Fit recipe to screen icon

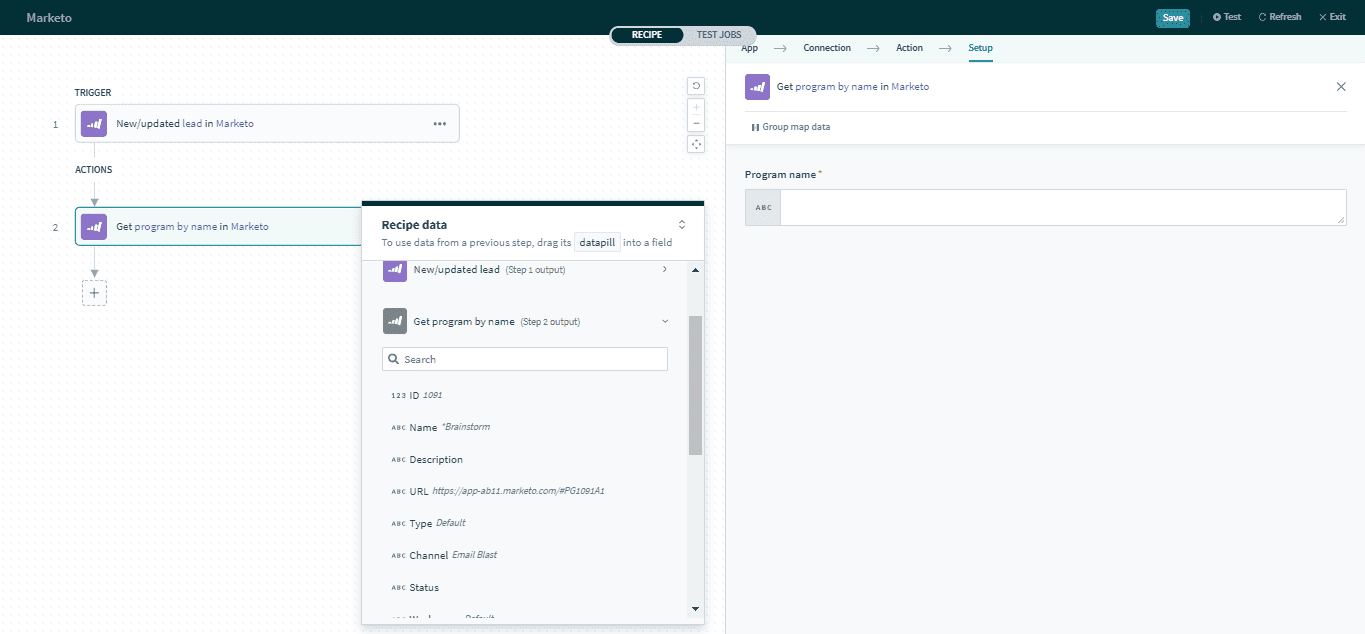point(696,144)
